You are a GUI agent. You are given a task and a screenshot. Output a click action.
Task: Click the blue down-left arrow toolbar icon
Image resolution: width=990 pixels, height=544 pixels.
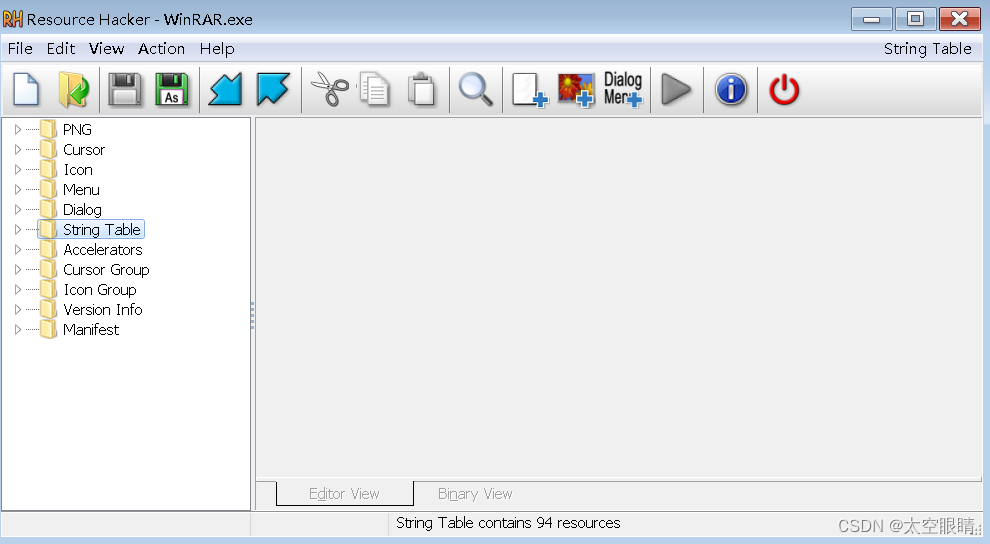(225, 89)
